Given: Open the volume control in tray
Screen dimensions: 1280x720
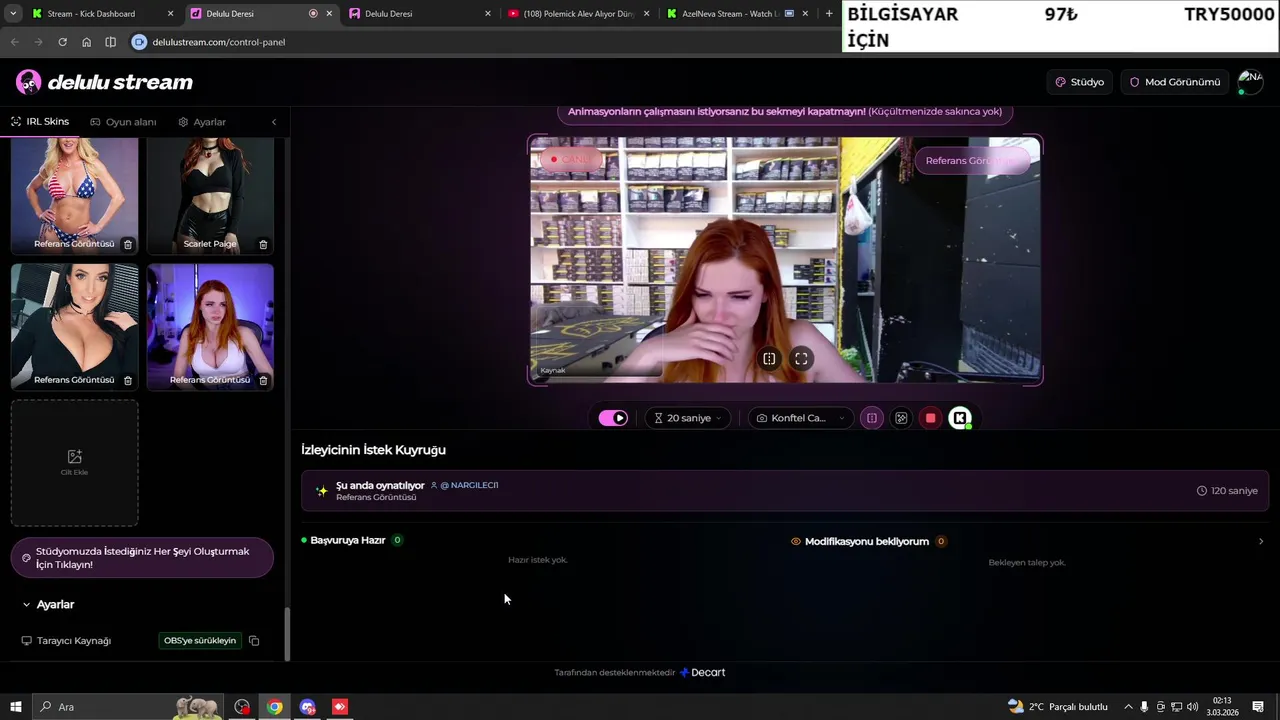Looking at the screenshot, I should click(x=1193, y=707).
